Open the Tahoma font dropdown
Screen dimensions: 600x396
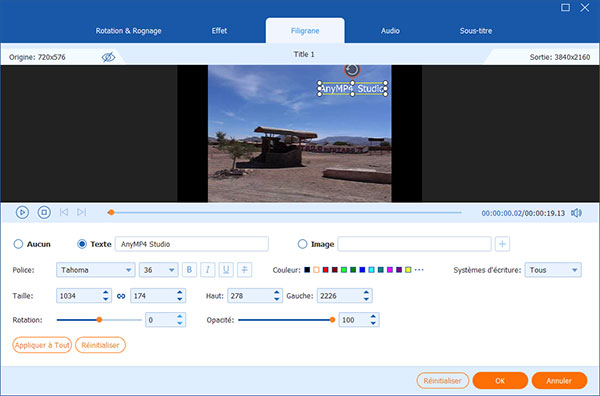[96, 270]
